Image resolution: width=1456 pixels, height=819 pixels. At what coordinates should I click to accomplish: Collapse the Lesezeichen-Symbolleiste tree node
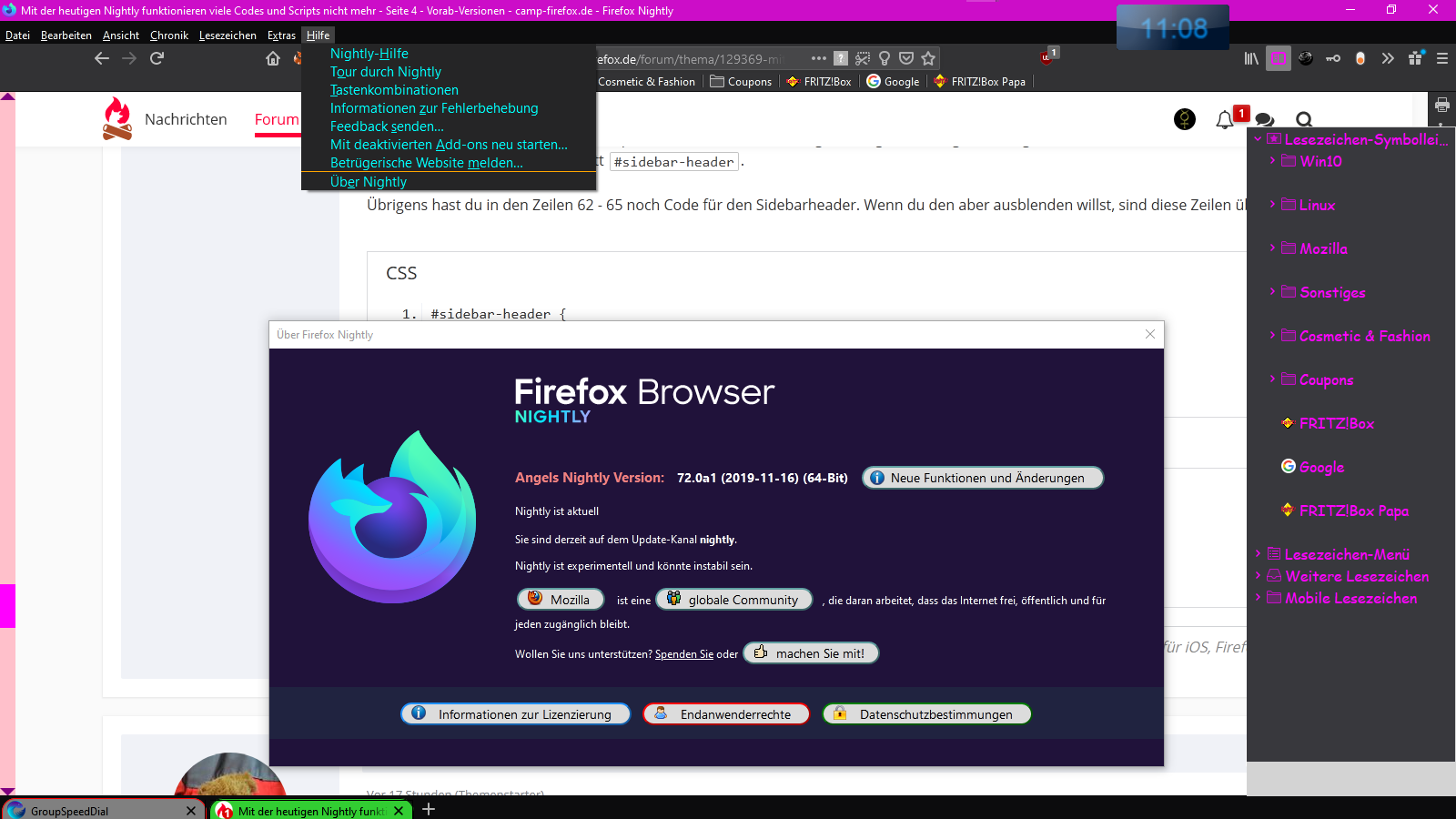click(1258, 139)
